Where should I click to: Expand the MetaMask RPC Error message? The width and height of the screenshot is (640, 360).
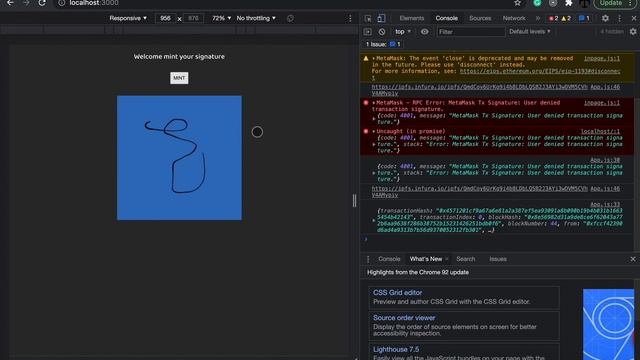[373, 103]
